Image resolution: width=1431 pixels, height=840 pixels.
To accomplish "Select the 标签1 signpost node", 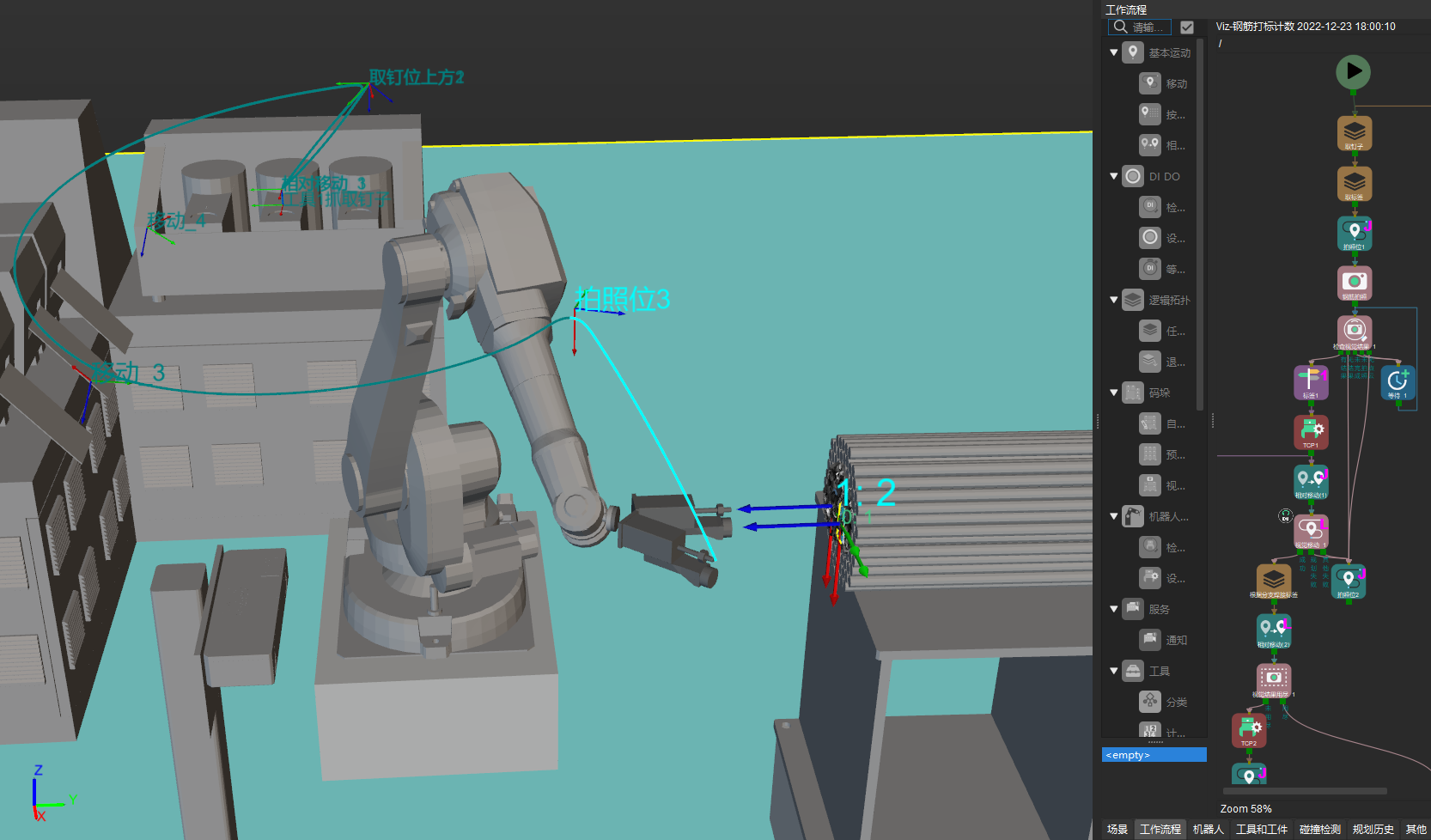I will click(x=1311, y=381).
